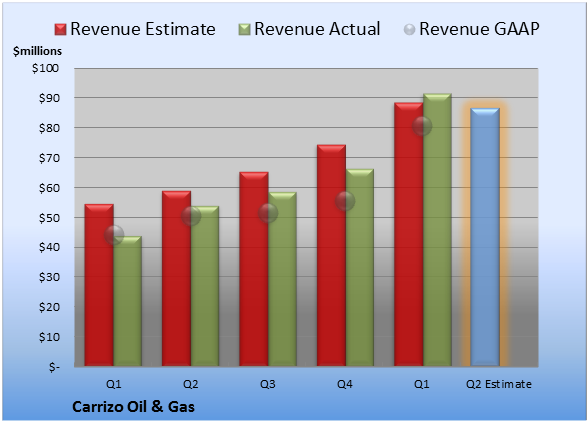This screenshot has height=422, width=588.
Task: Select the blue Q2 Estimate bar
Action: (x=485, y=237)
